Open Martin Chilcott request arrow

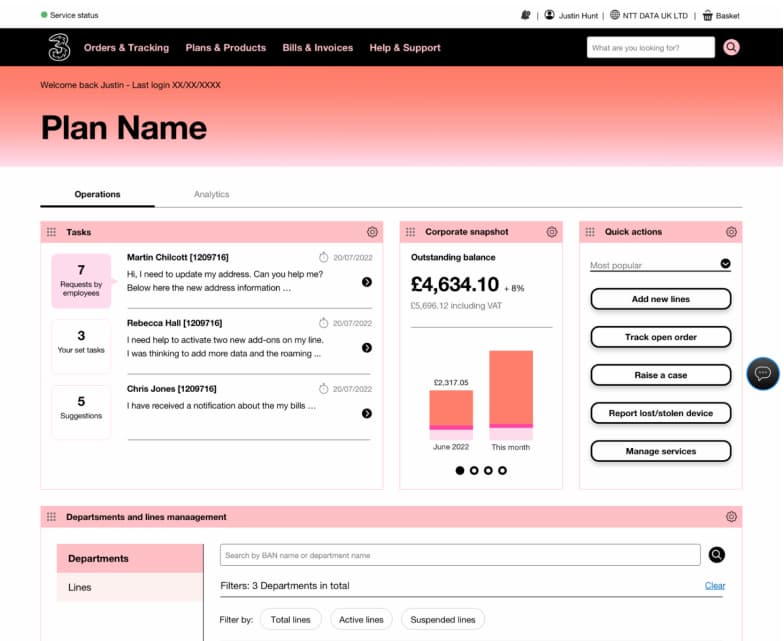click(366, 282)
